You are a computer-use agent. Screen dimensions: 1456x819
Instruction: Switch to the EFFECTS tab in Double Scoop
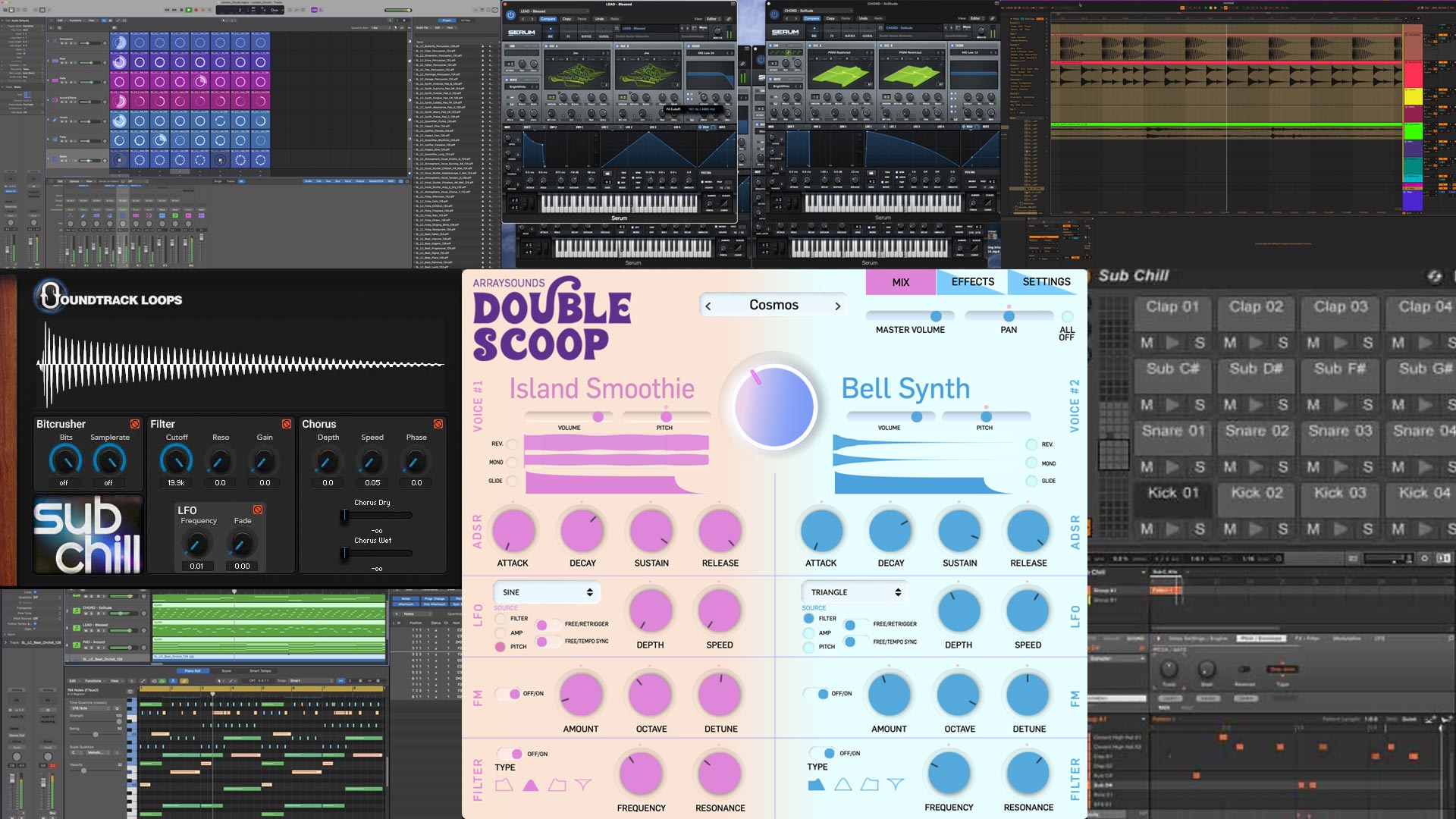[x=973, y=281]
